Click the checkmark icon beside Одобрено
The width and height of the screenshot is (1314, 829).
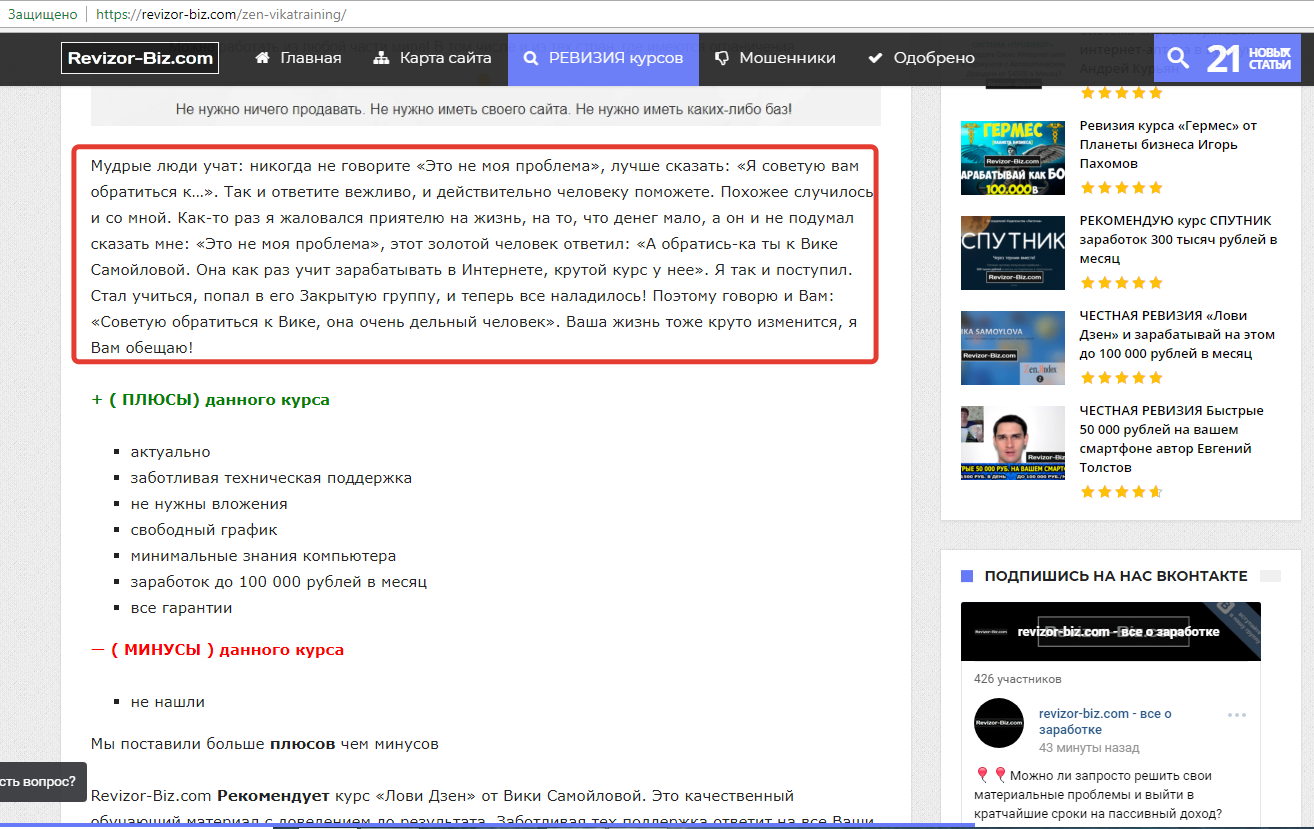click(875, 58)
